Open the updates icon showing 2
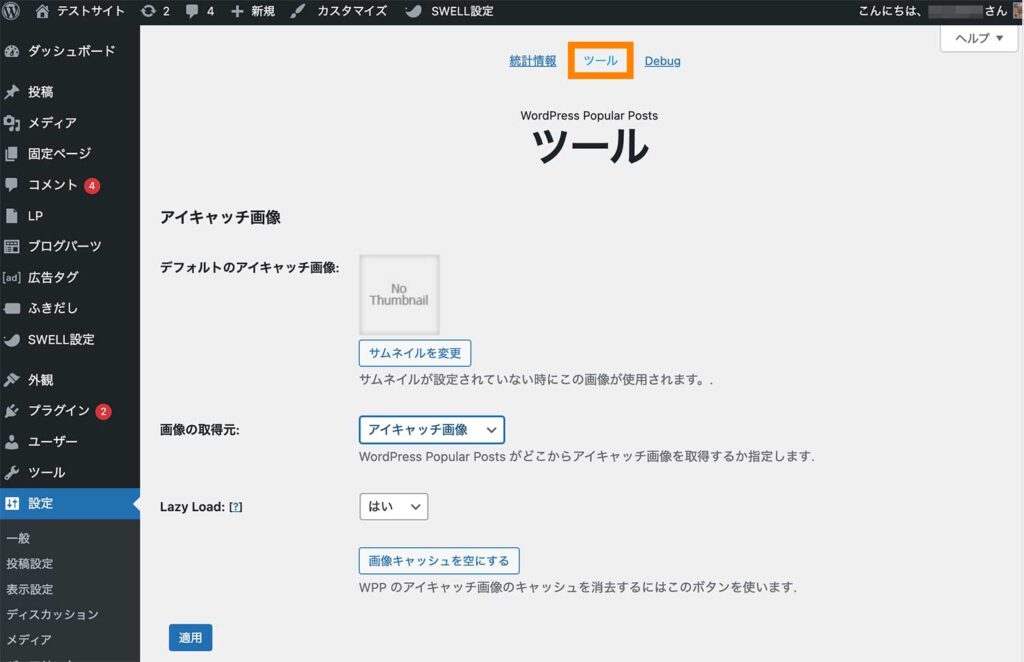This screenshot has width=1024, height=662. point(148,11)
